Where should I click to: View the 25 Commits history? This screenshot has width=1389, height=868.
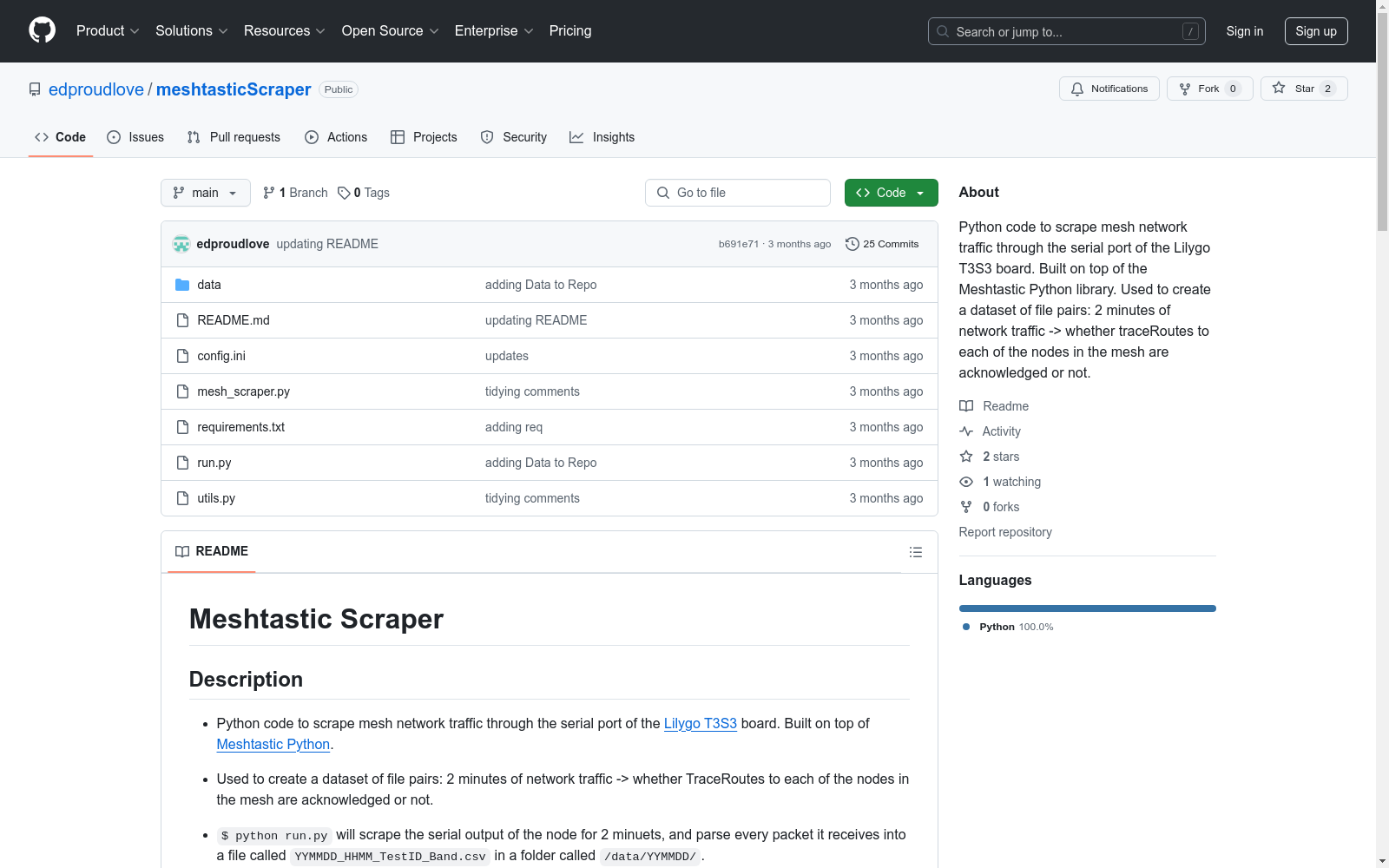882,244
